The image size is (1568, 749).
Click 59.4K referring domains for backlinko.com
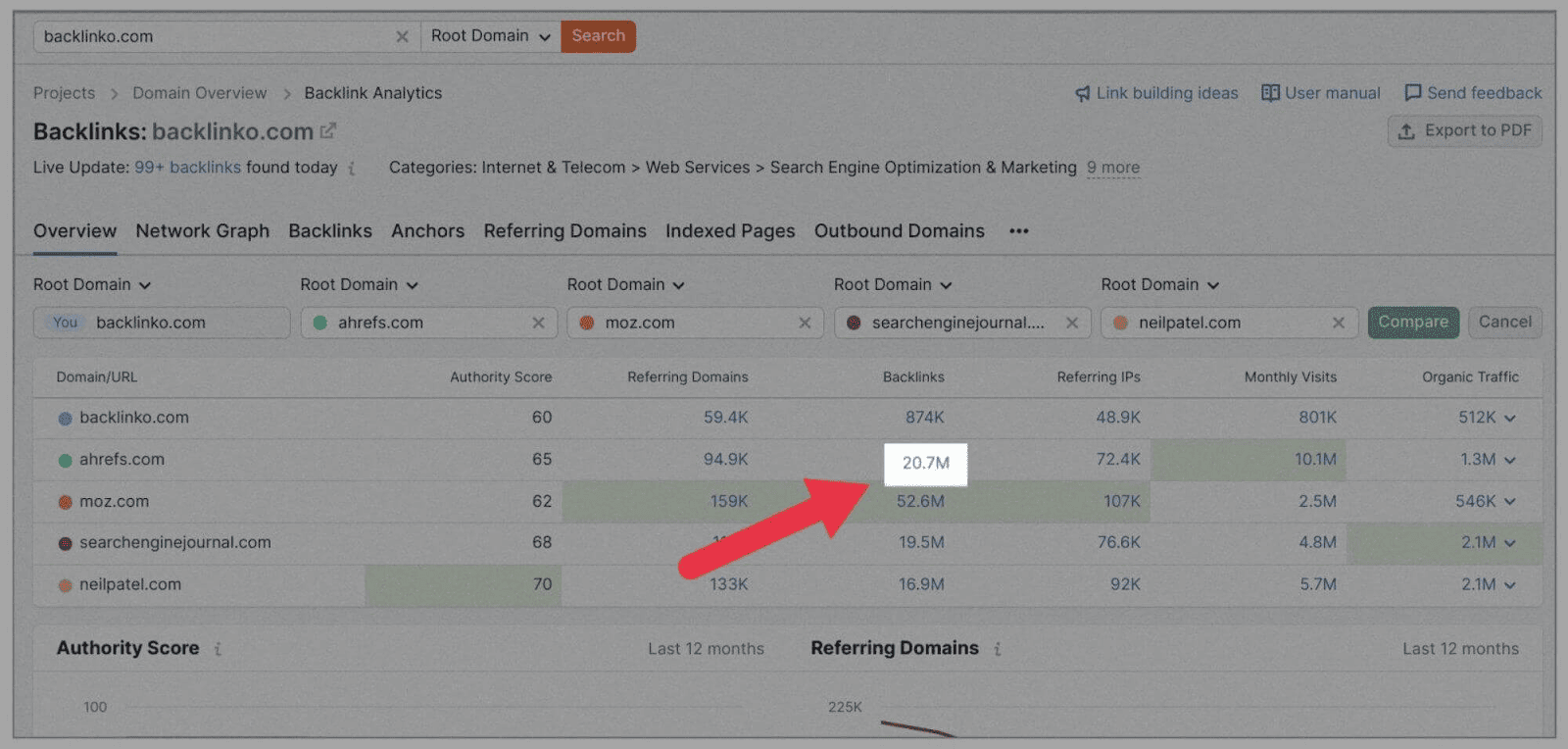[x=725, y=418]
